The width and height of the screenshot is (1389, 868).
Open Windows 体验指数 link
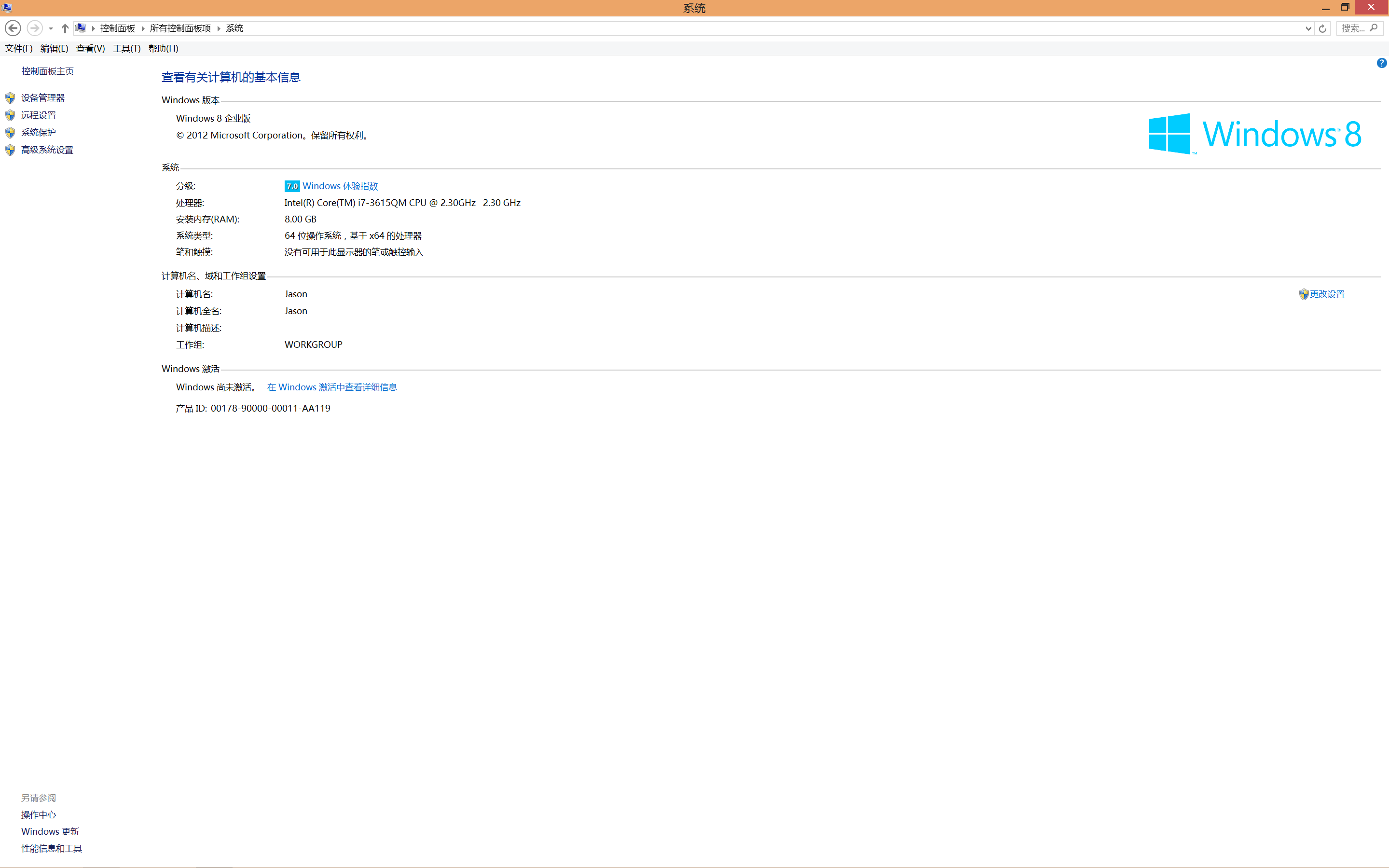click(340, 185)
